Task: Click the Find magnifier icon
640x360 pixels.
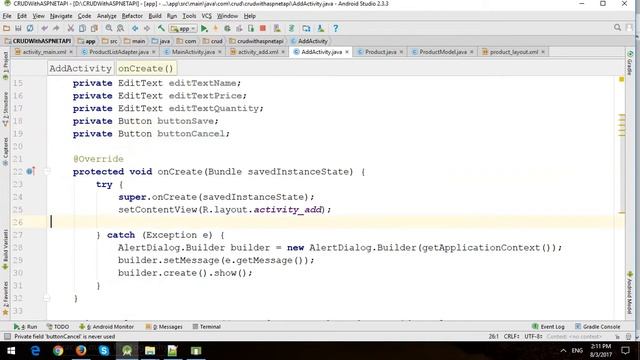Action: click(109, 28)
